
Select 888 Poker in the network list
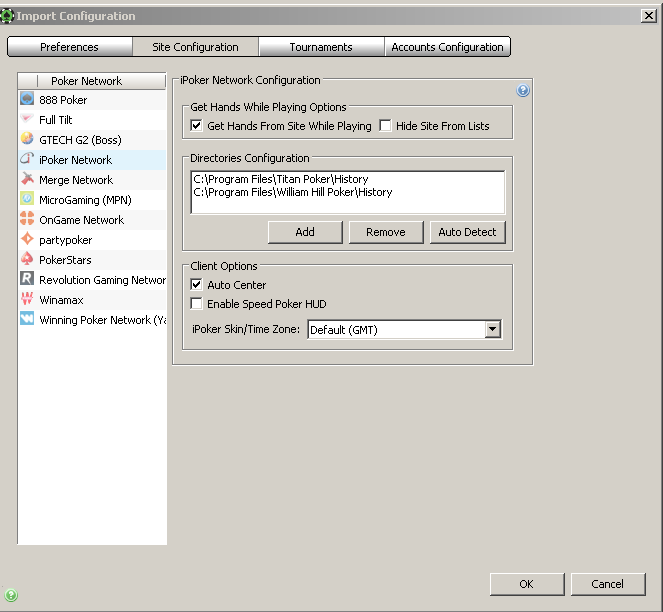pyautogui.click(x=92, y=100)
